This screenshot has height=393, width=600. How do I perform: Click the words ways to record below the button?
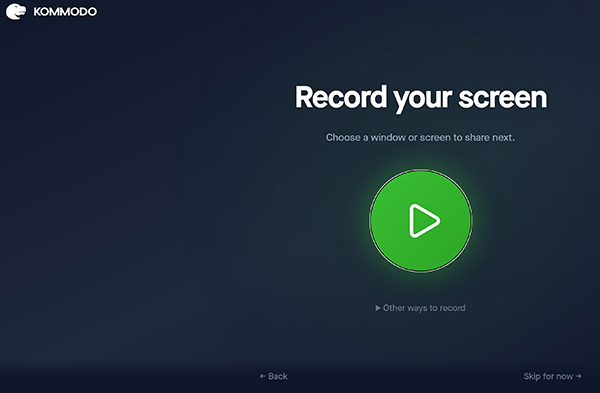[434, 308]
